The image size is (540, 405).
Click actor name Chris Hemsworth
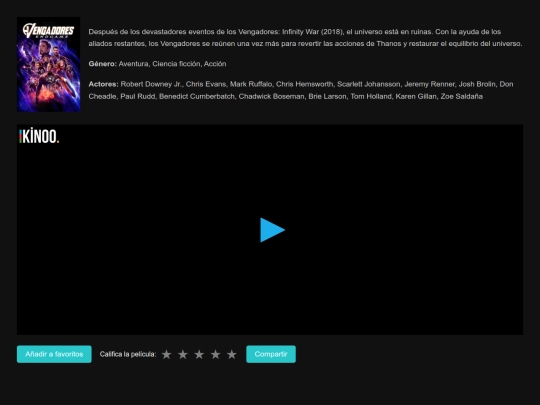click(304, 84)
